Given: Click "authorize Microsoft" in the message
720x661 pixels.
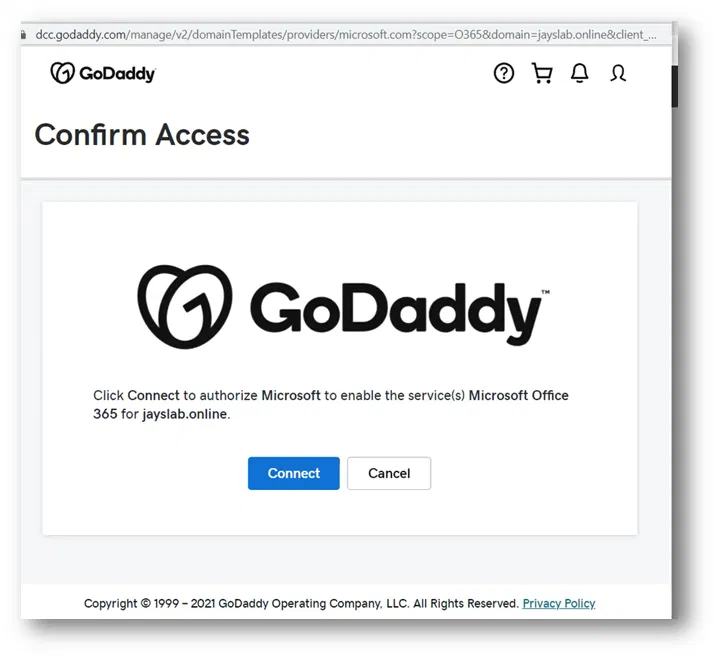Looking at the screenshot, I should [x=260, y=395].
